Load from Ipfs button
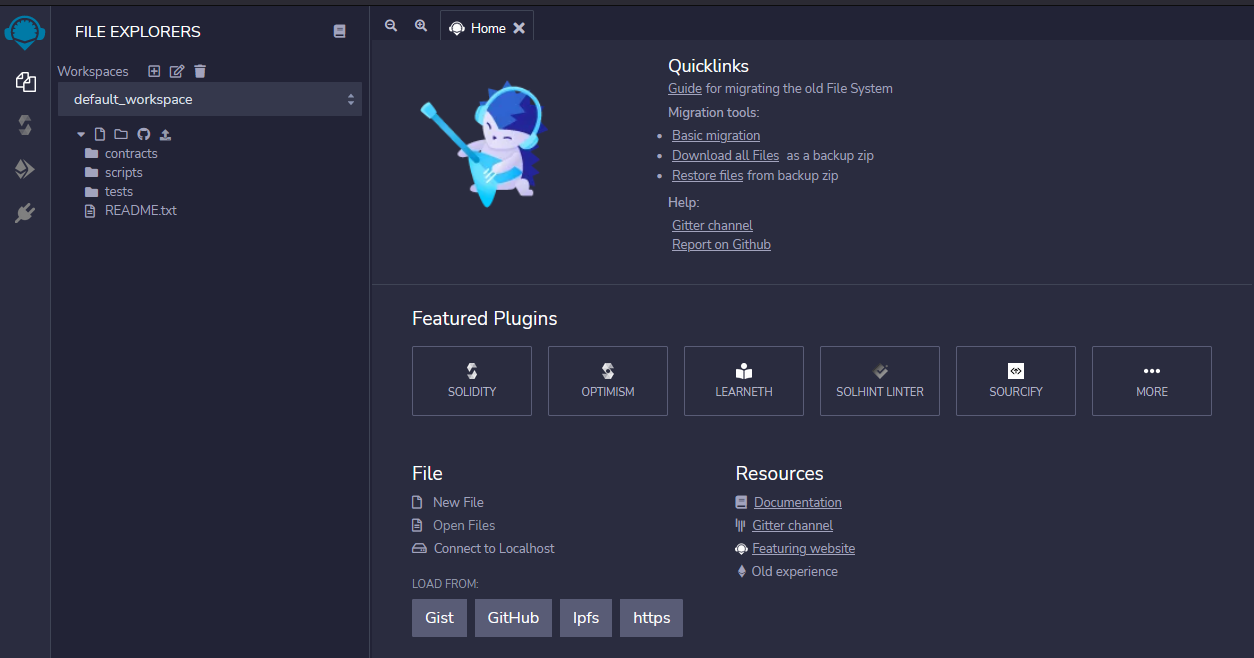The height and width of the screenshot is (658, 1254). coord(586,618)
